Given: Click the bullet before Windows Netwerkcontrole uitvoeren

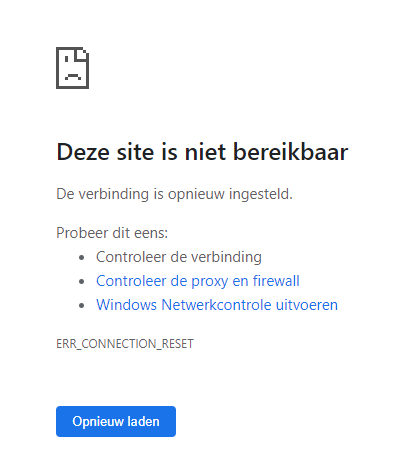Looking at the screenshot, I should coord(82,305).
